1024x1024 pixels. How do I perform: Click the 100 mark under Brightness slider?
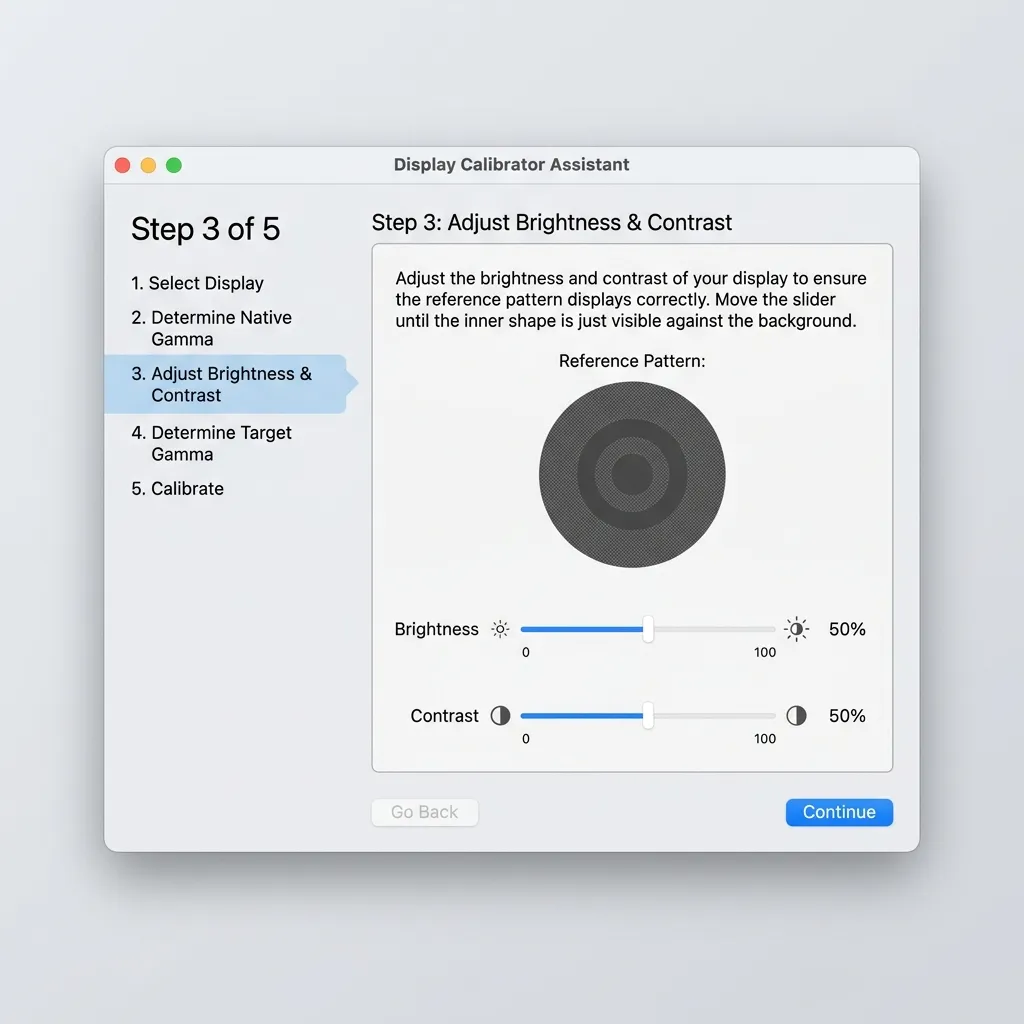point(765,652)
